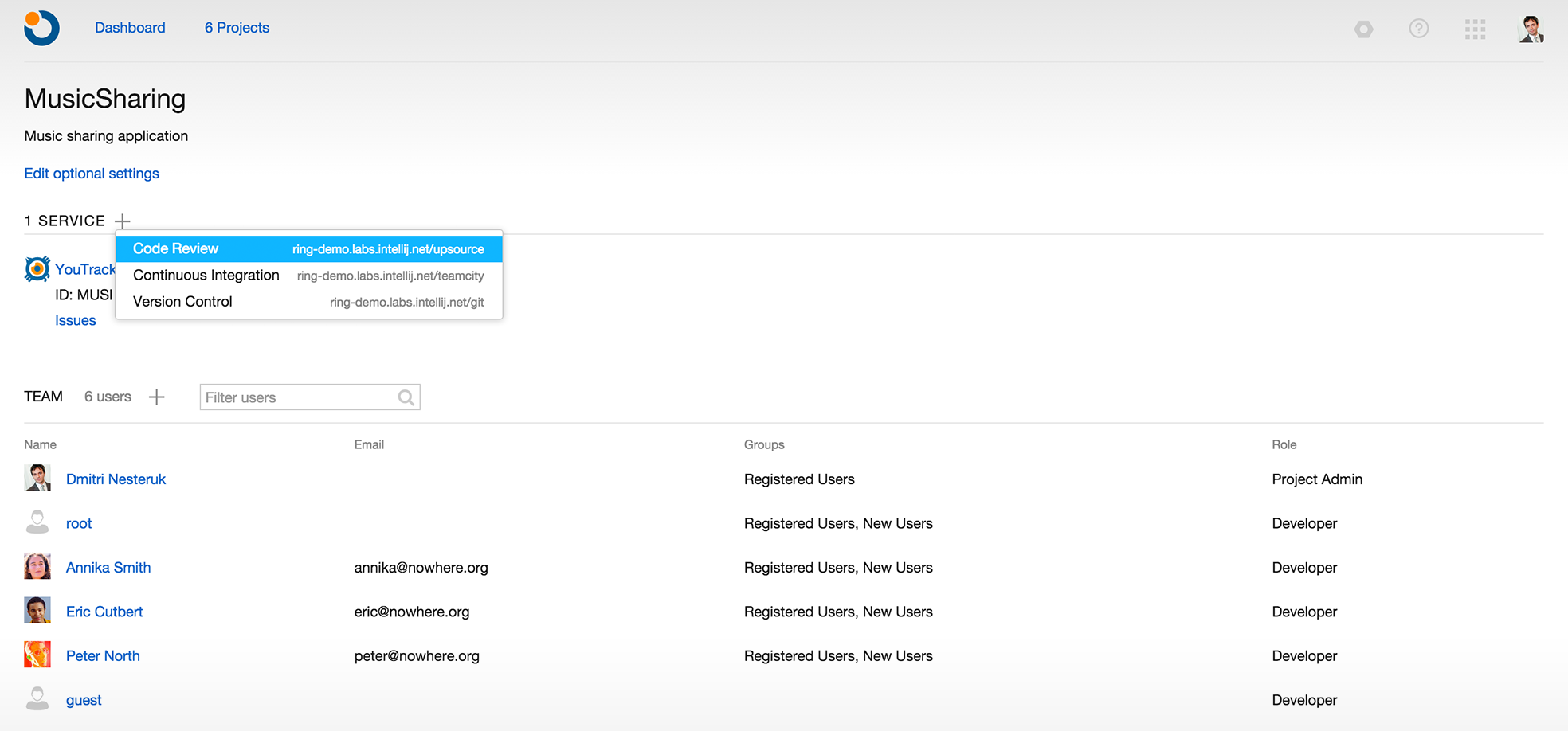
Task: Click Annika Smith's avatar
Action: (x=37, y=566)
